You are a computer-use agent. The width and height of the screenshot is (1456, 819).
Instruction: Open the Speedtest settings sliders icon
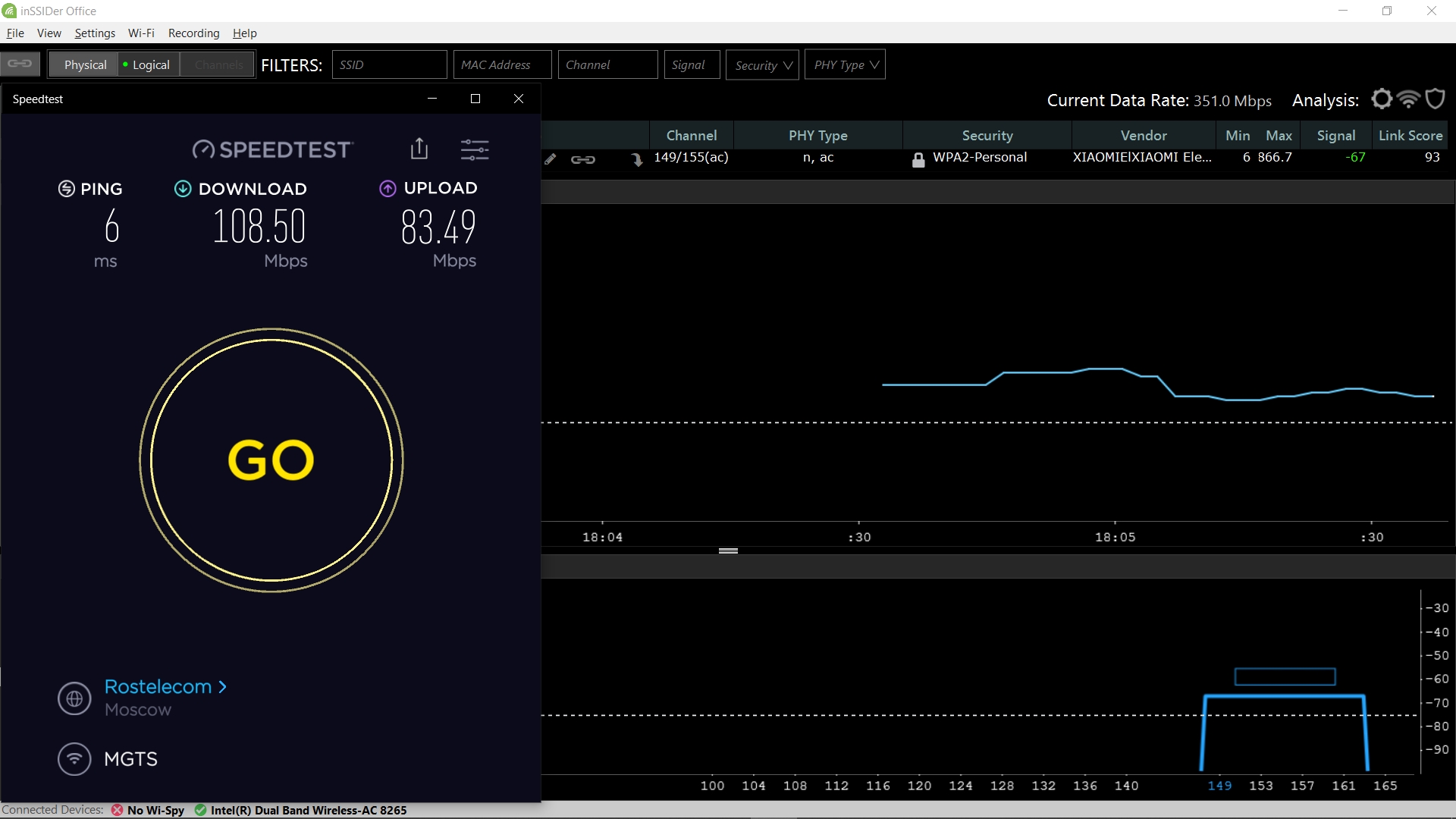[475, 149]
